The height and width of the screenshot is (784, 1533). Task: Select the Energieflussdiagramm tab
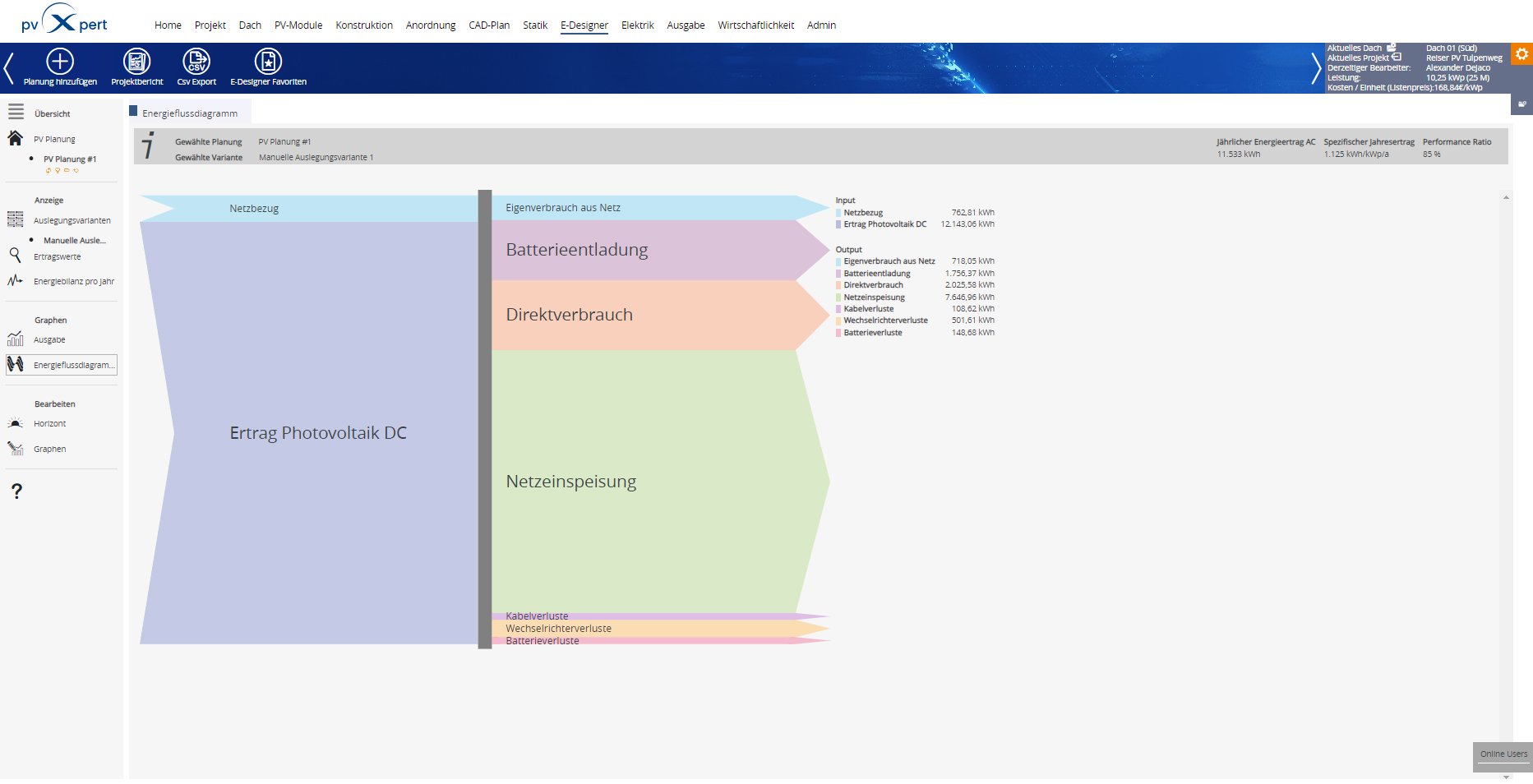pos(190,113)
